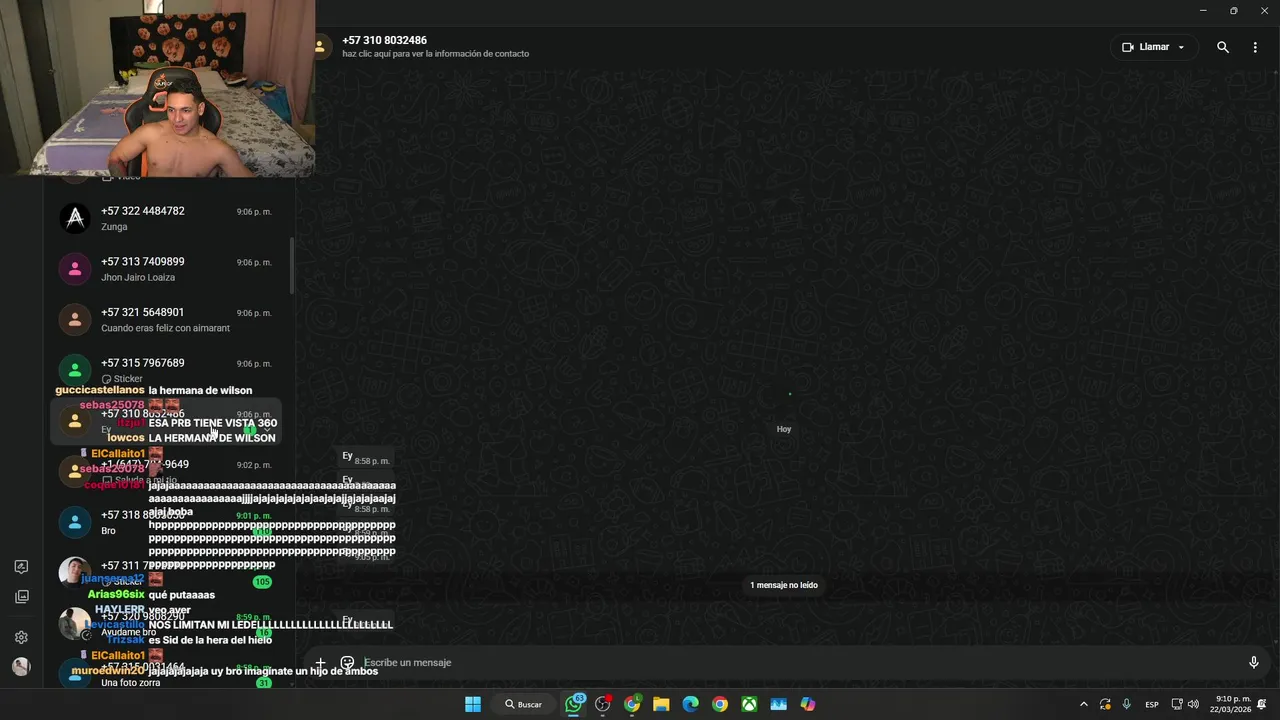
Task: Show hidden system tray icons chevron
Action: (x=1083, y=704)
